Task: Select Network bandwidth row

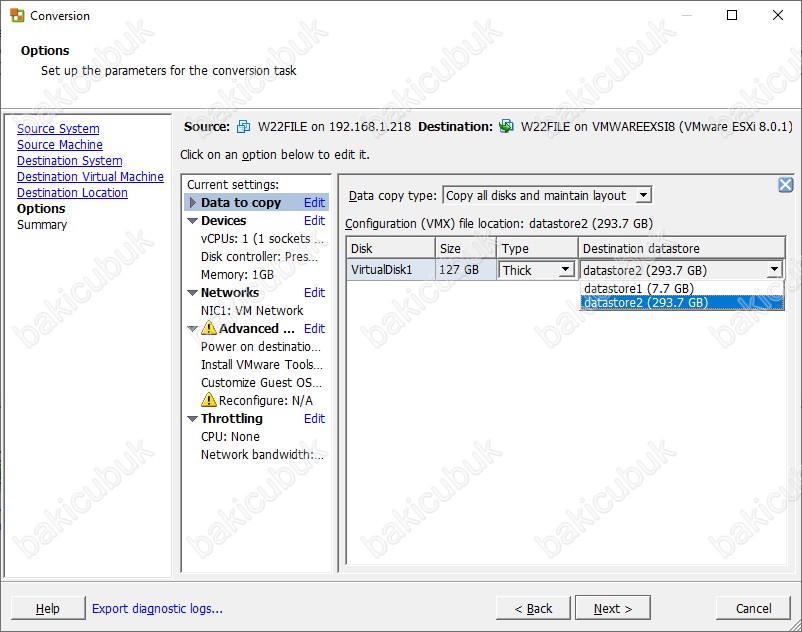Action: tap(262, 455)
